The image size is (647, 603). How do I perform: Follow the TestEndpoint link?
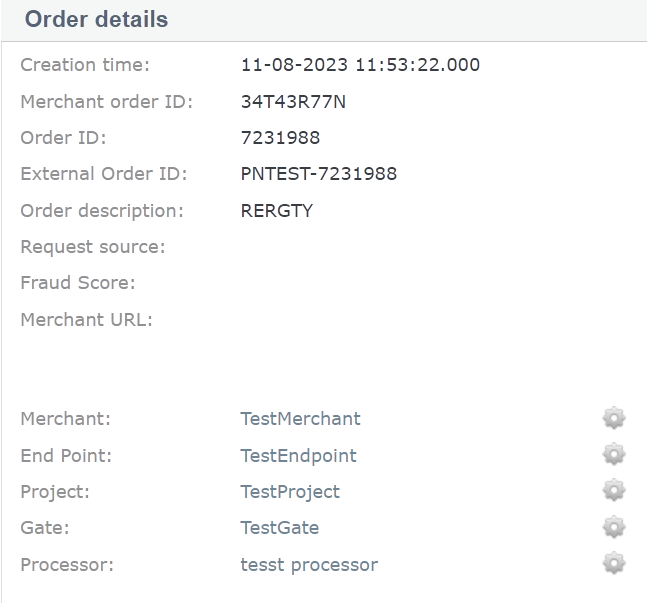tap(298, 456)
